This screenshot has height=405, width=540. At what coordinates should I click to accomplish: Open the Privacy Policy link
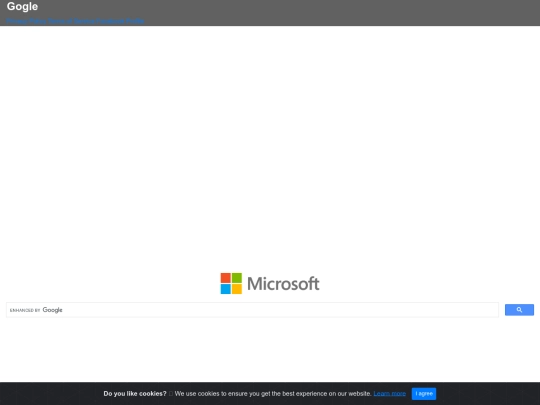[x=26, y=21]
